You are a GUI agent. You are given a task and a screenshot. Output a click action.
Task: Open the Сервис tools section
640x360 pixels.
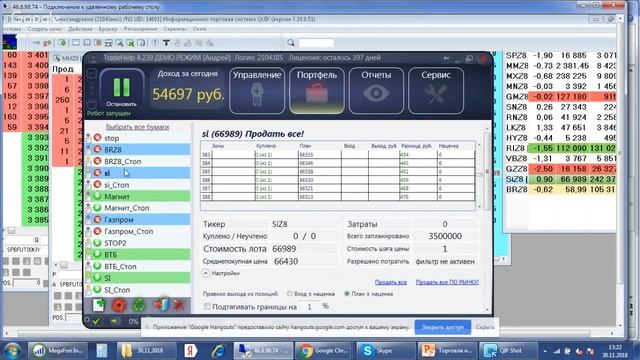436,91
